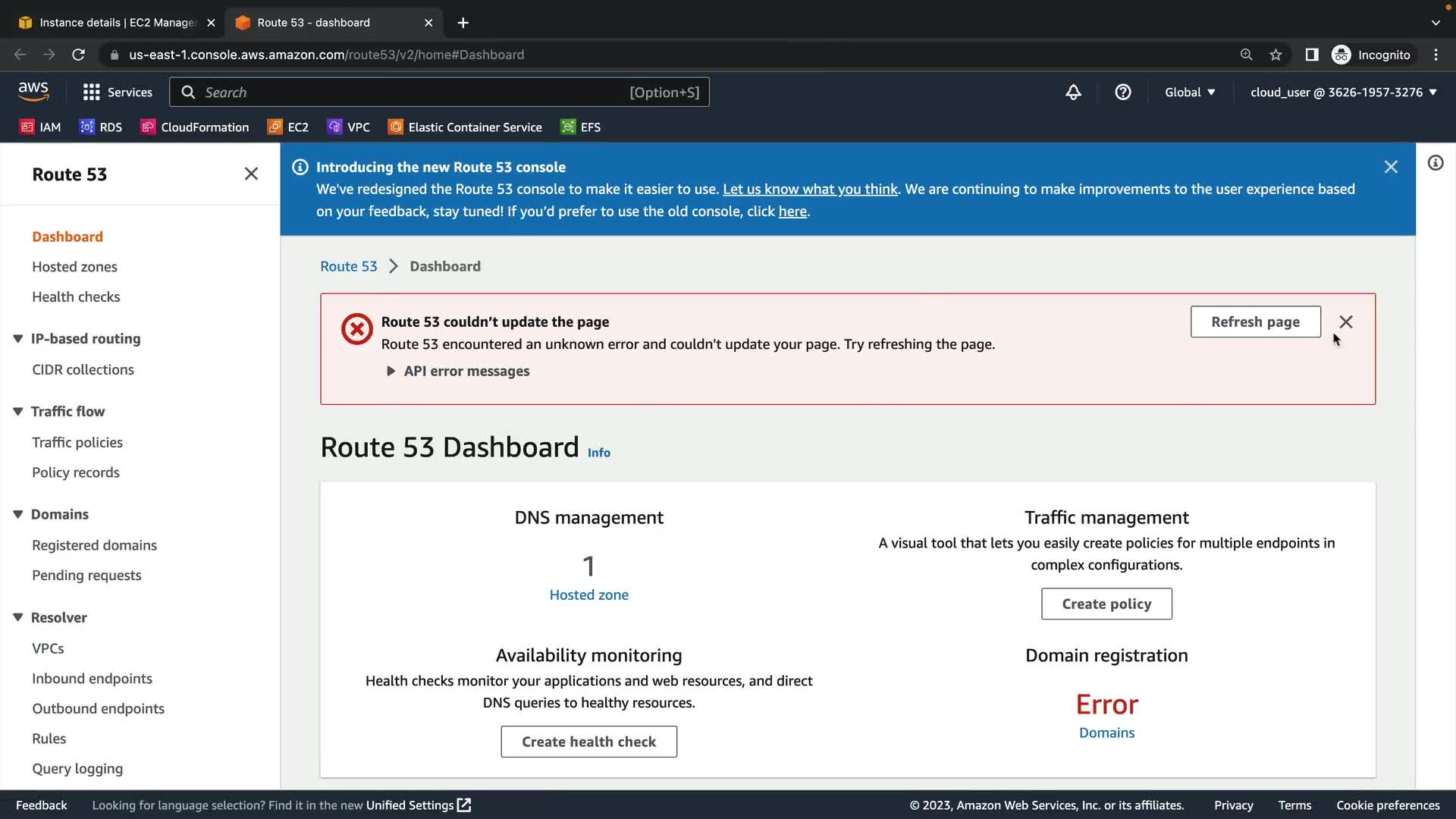Screen dimensions: 1456x819
Task: Open the info panel icon at right edge
Action: 1435,163
